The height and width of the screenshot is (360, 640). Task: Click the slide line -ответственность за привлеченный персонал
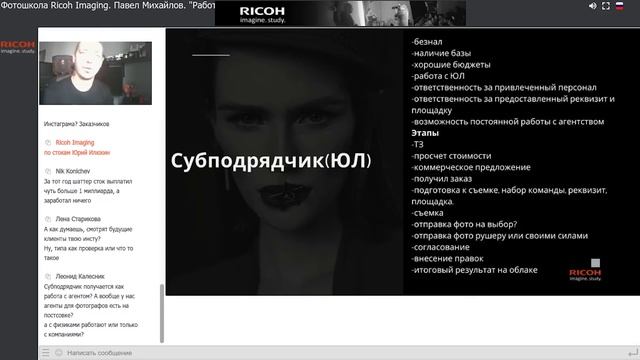pos(504,87)
